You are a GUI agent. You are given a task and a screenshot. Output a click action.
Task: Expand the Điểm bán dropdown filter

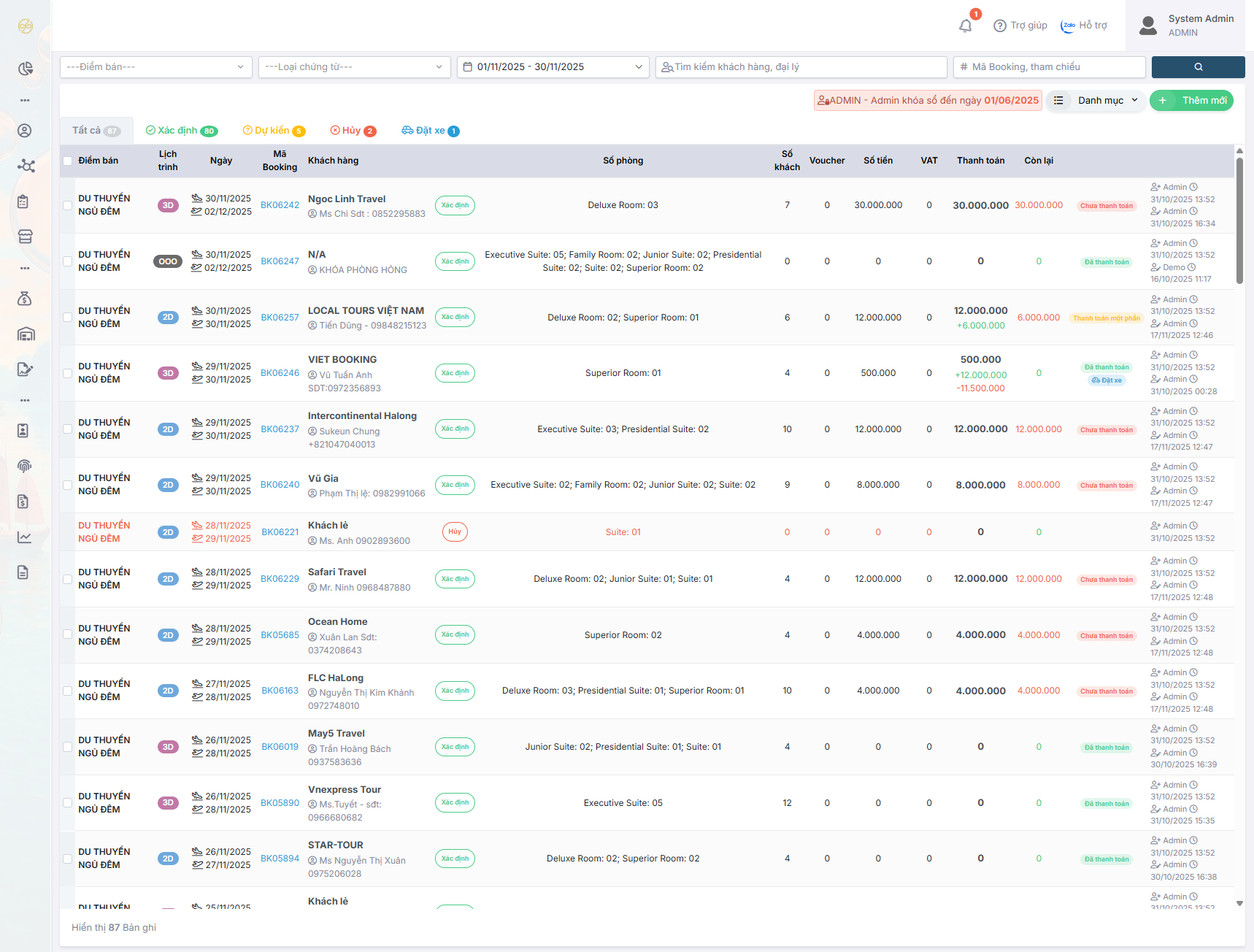pyautogui.click(x=155, y=67)
